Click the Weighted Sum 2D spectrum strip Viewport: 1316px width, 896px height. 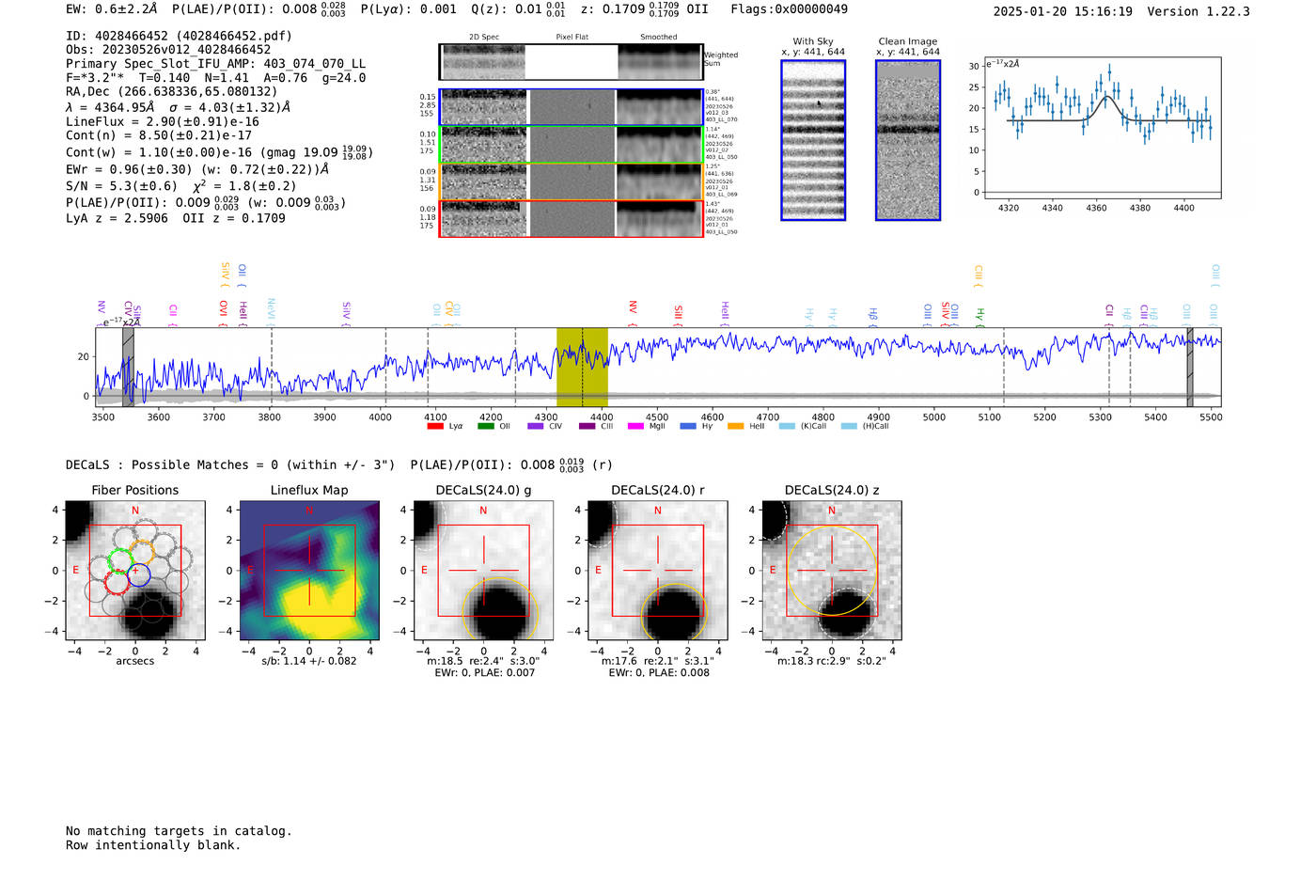tap(571, 62)
